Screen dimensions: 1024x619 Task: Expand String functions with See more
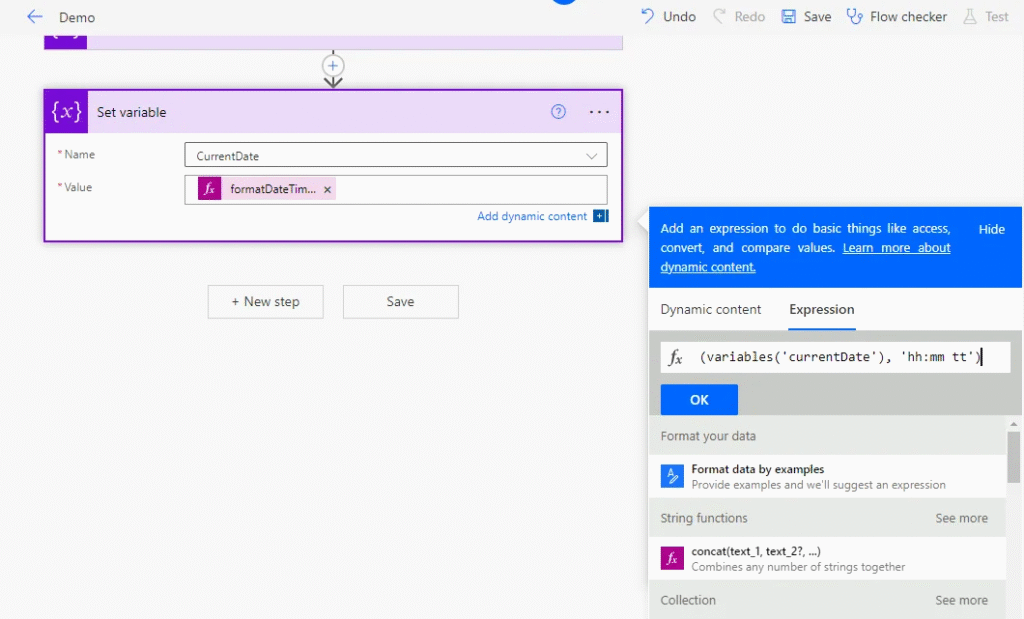(x=961, y=518)
